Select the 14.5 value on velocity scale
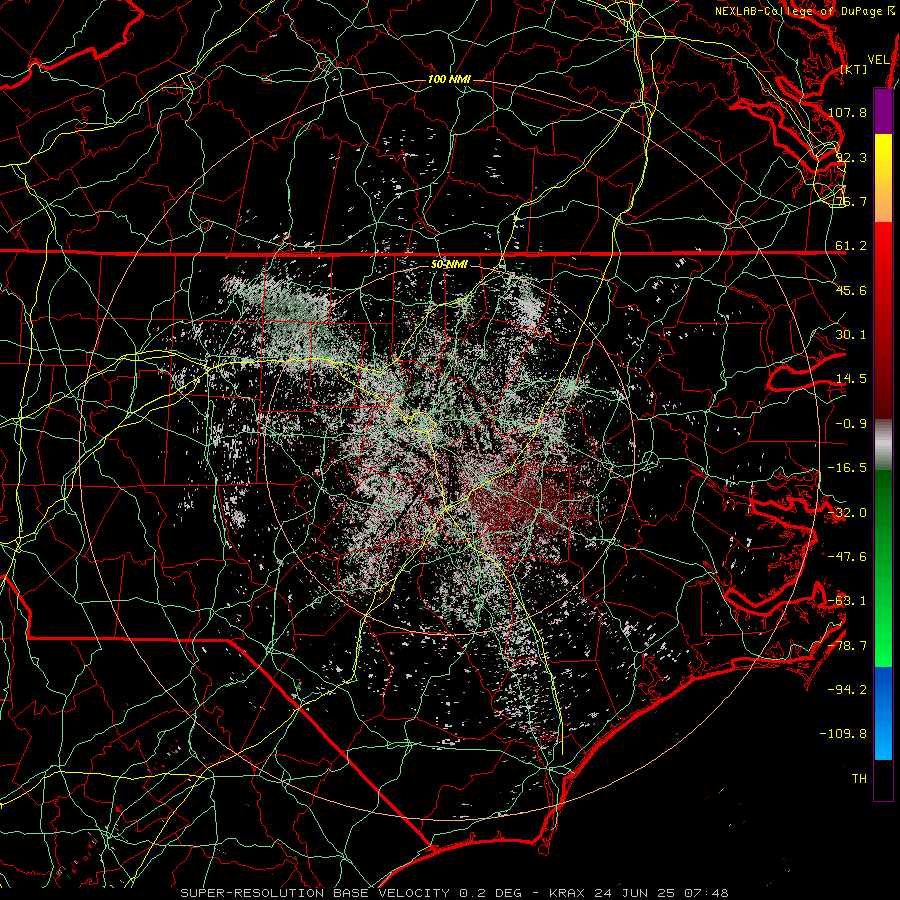This screenshot has width=900, height=900. click(x=851, y=379)
